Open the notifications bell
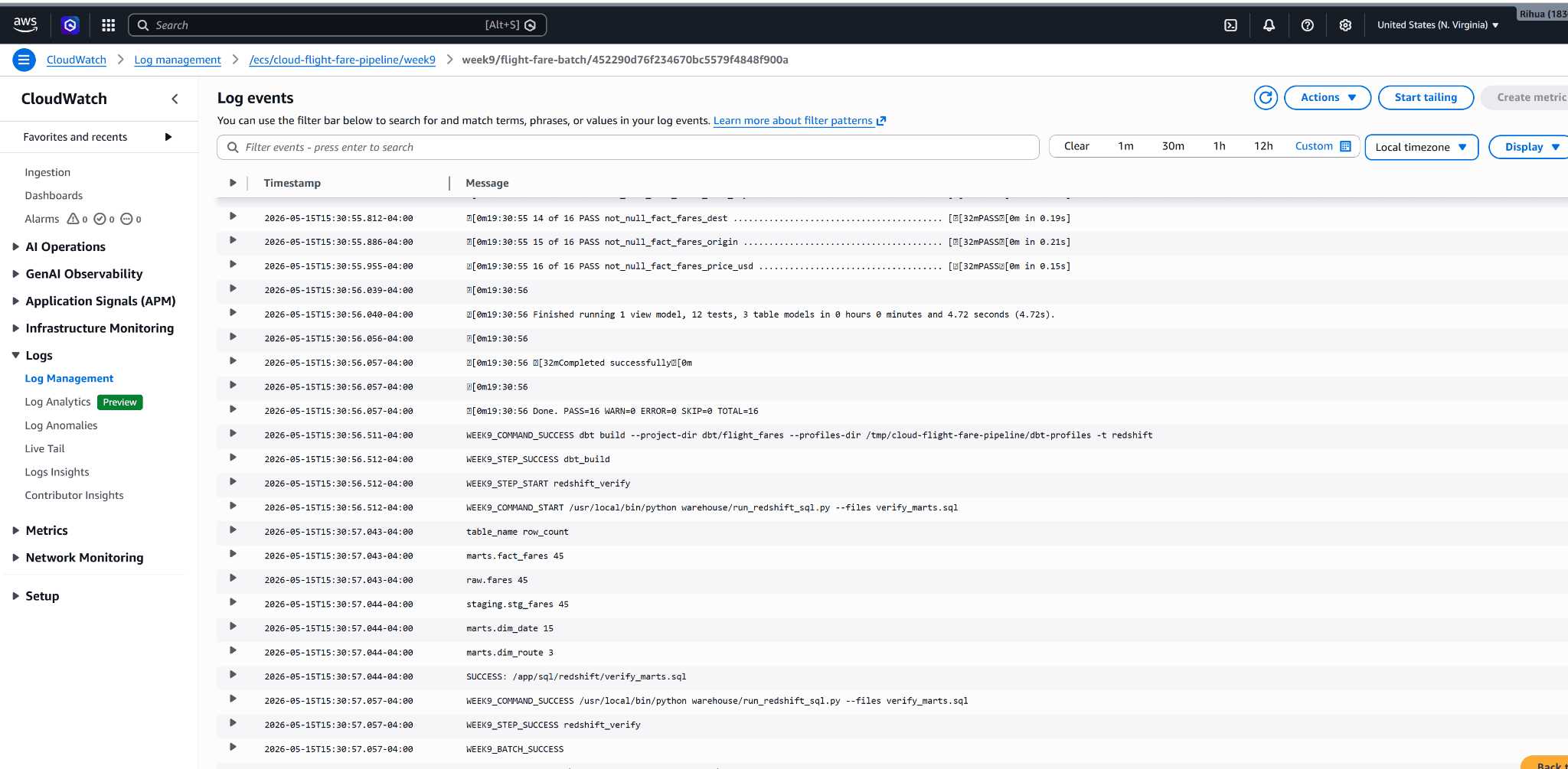1568x769 pixels. point(1269,25)
